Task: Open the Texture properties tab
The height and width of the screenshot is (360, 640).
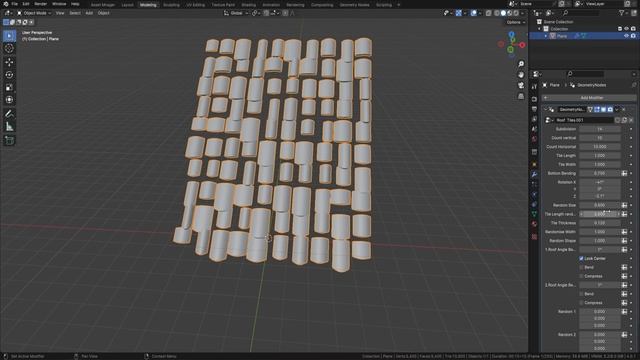Action: (x=534, y=237)
